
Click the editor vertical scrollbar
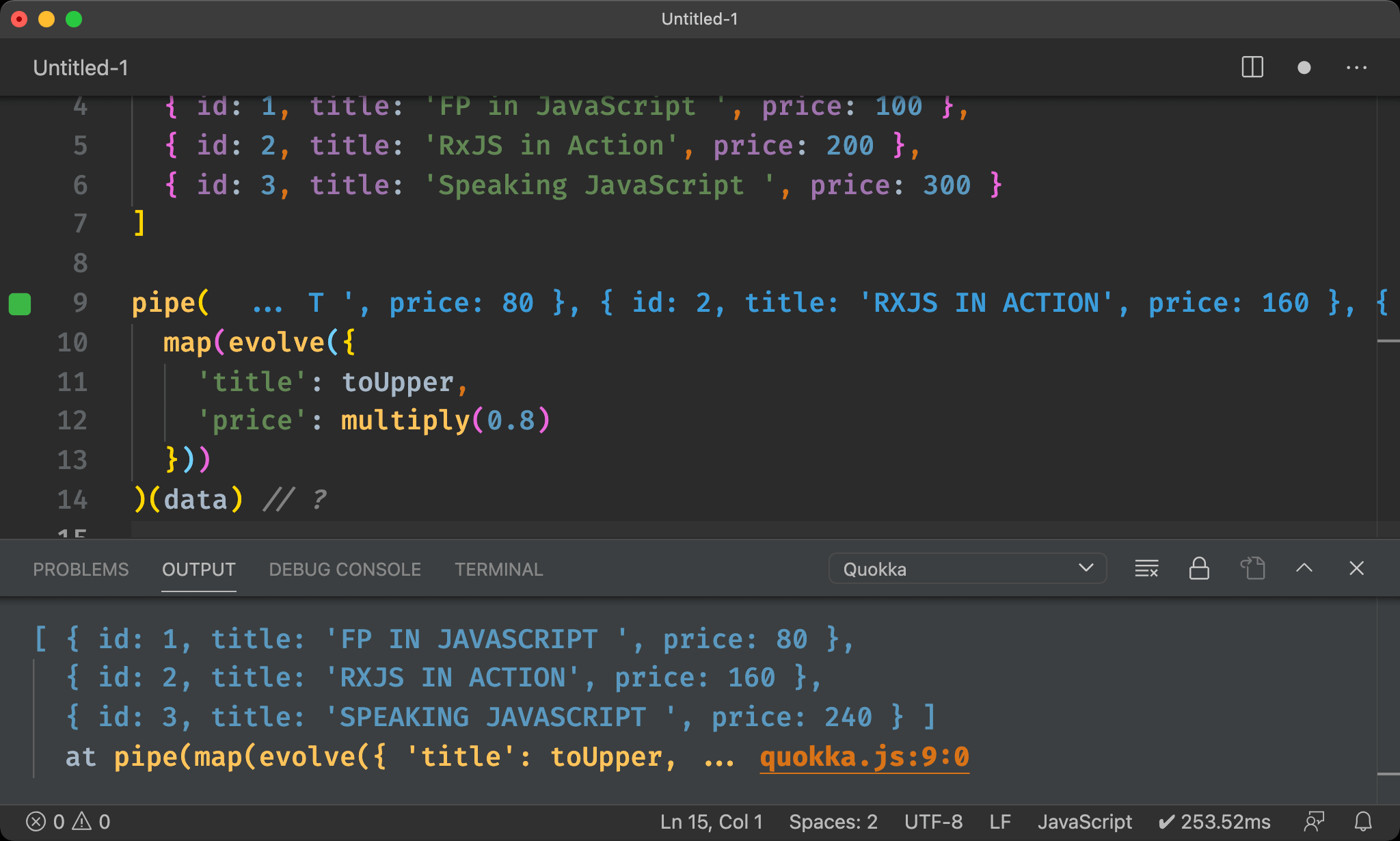(1388, 317)
